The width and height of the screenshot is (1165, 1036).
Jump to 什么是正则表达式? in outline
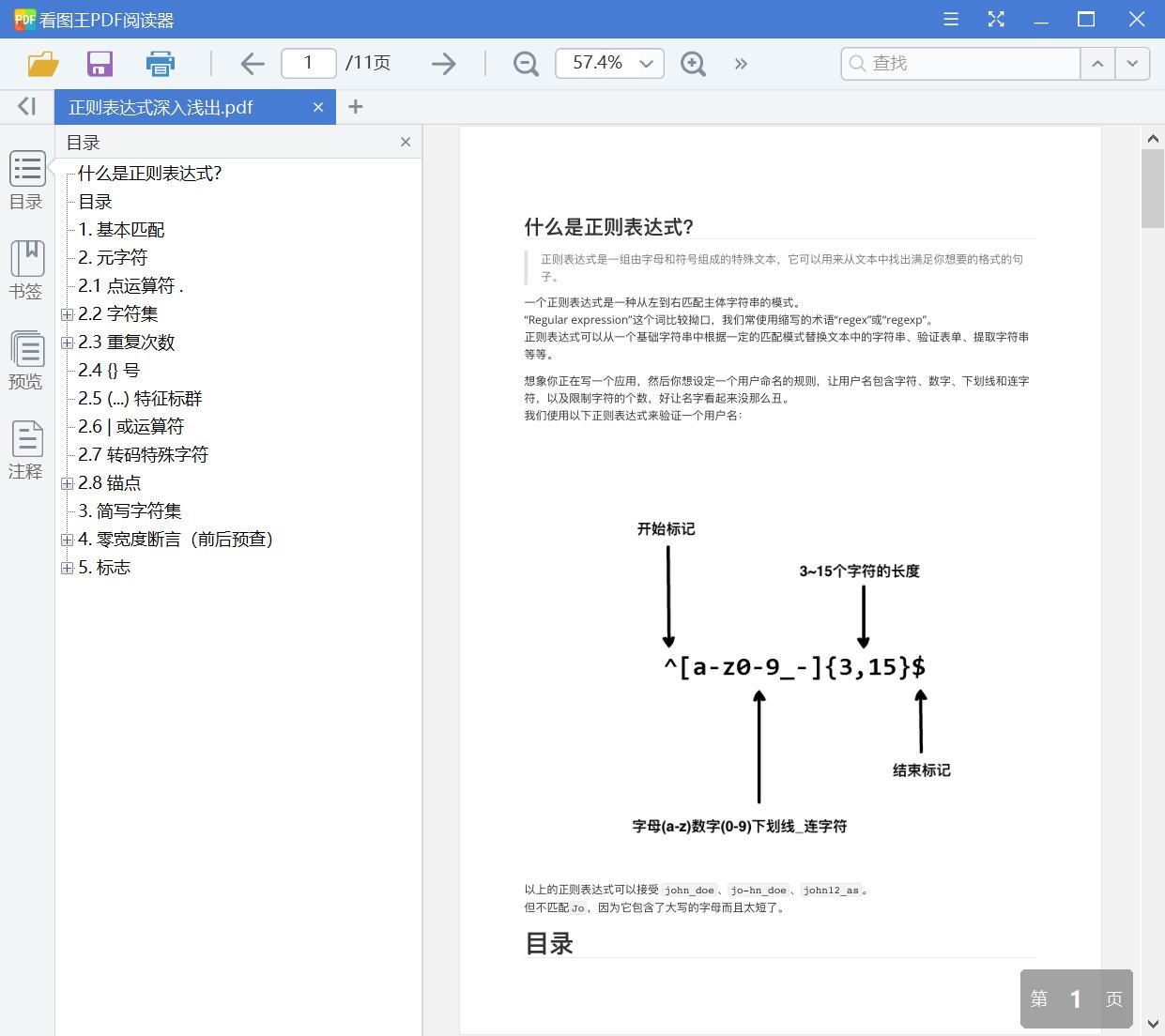150,173
